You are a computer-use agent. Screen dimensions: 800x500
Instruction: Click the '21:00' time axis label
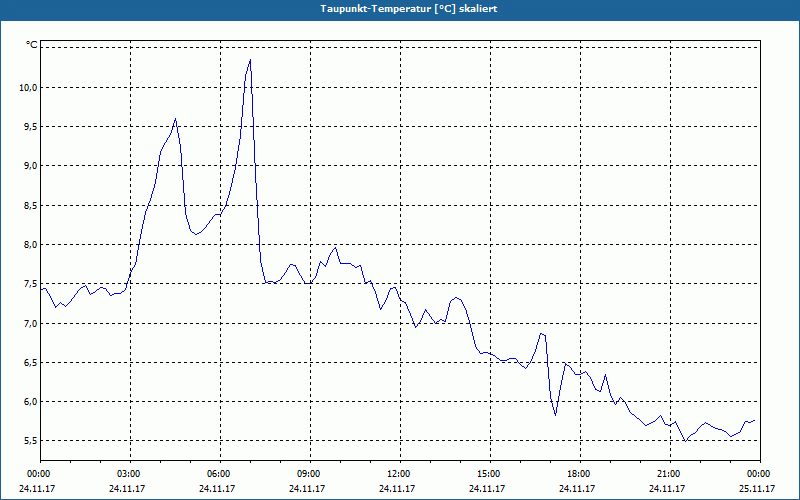coord(670,474)
